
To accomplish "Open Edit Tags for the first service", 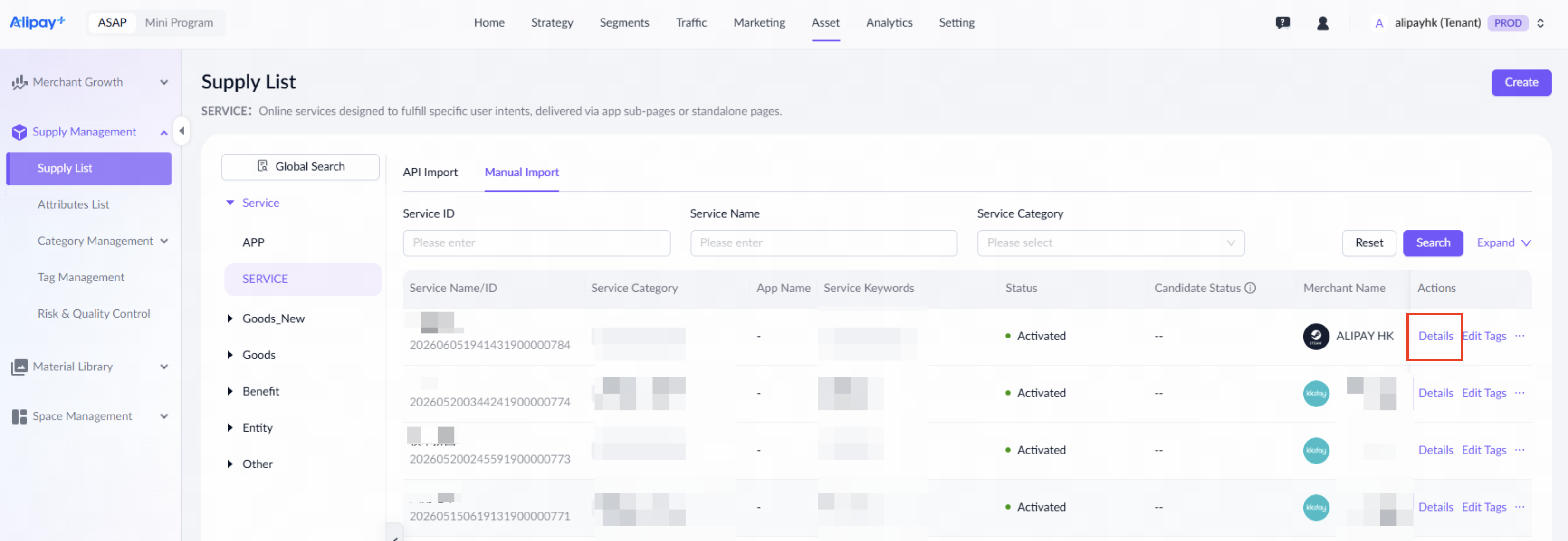I will pyautogui.click(x=1483, y=336).
